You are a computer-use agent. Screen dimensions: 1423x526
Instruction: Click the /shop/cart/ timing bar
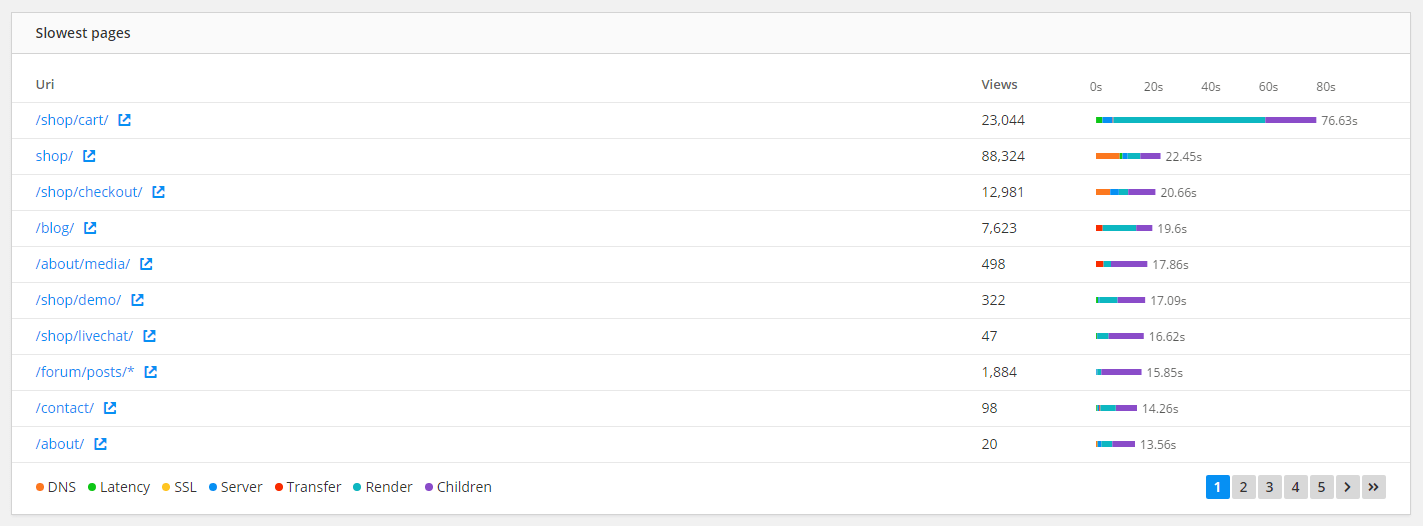[x=1205, y=120]
